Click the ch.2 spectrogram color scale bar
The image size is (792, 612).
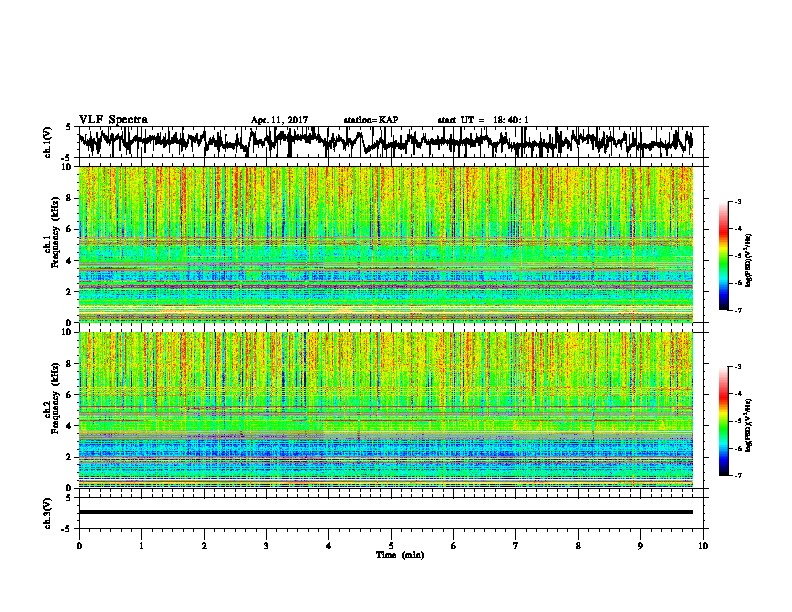tap(724, 421)
